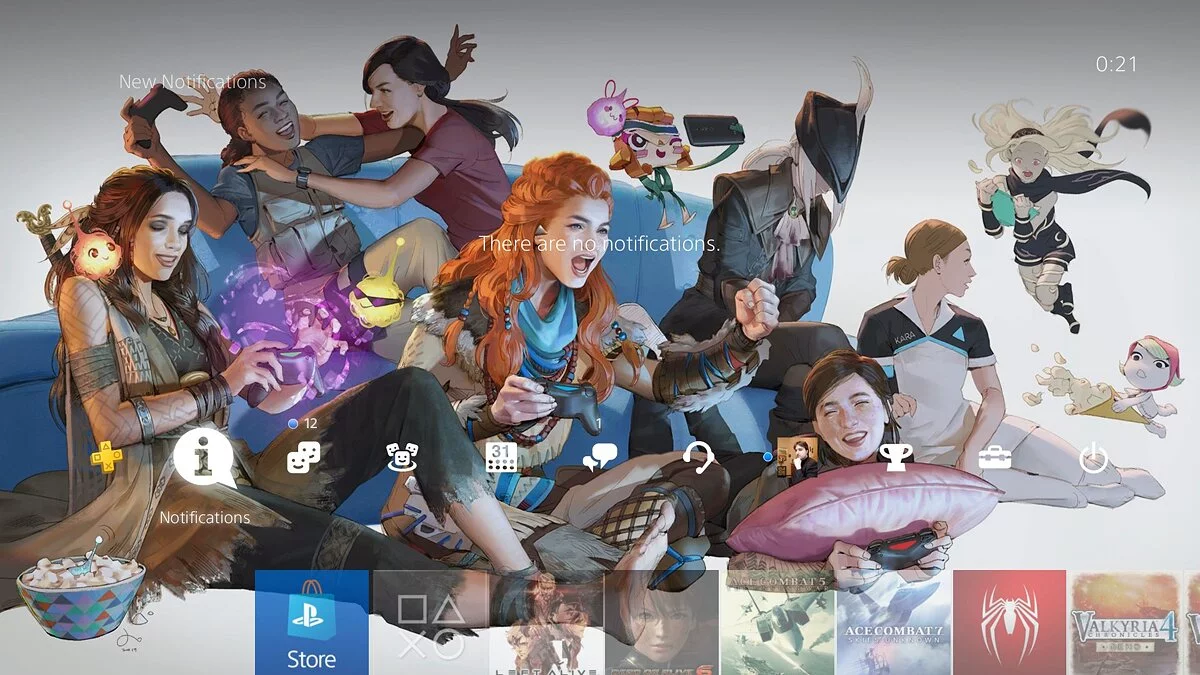
Task: Open the Profile avatar icon
Action: pyautogui.click(x=797, y=457)
